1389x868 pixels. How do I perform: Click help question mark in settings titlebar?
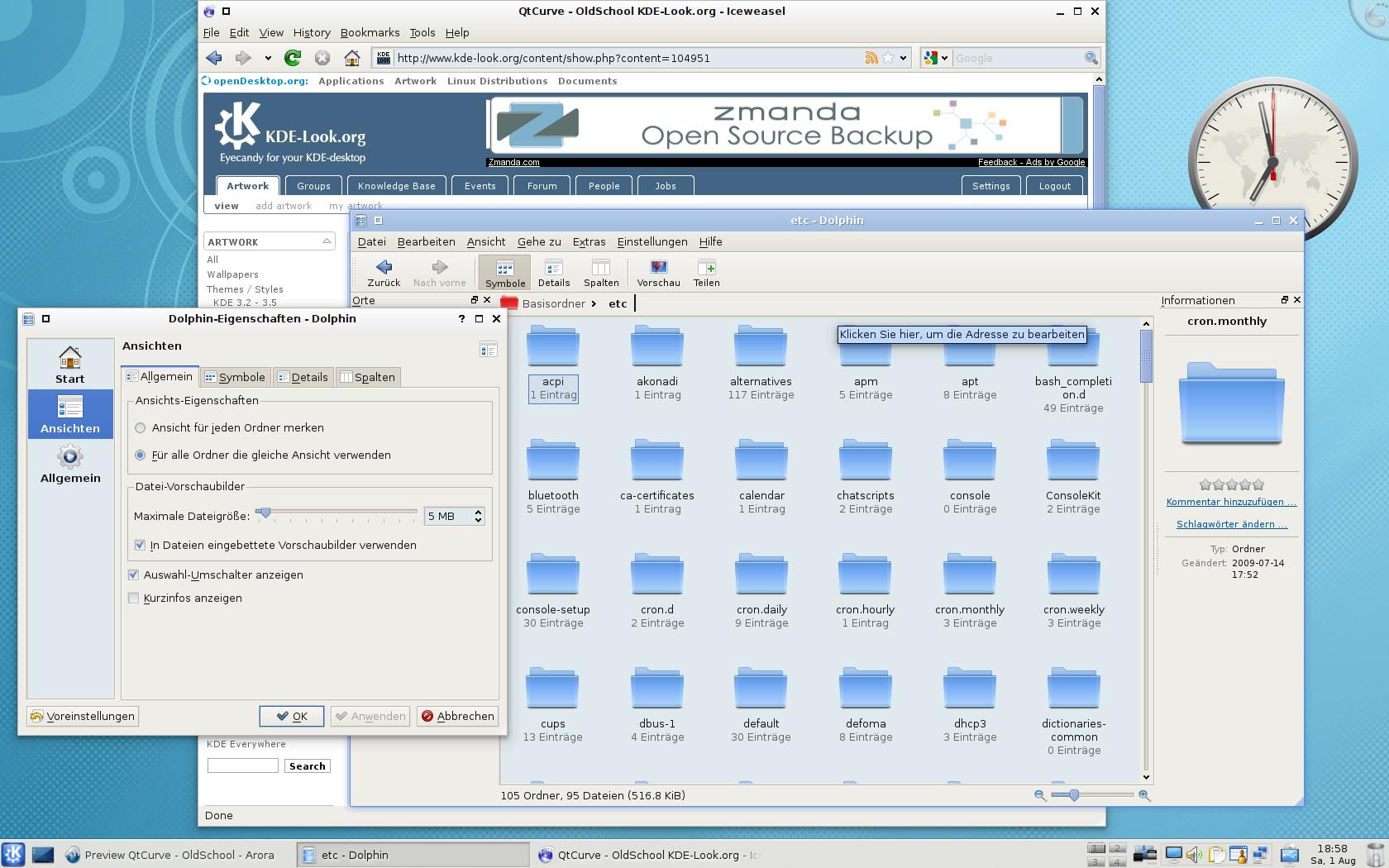(x=461, y=318)
